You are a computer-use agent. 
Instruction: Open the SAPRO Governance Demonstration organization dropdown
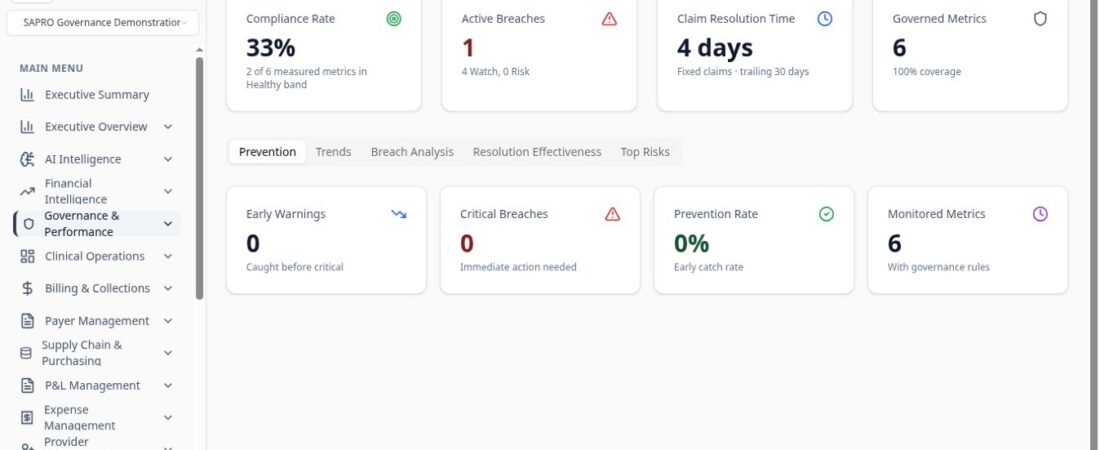(x=103, y=22)
